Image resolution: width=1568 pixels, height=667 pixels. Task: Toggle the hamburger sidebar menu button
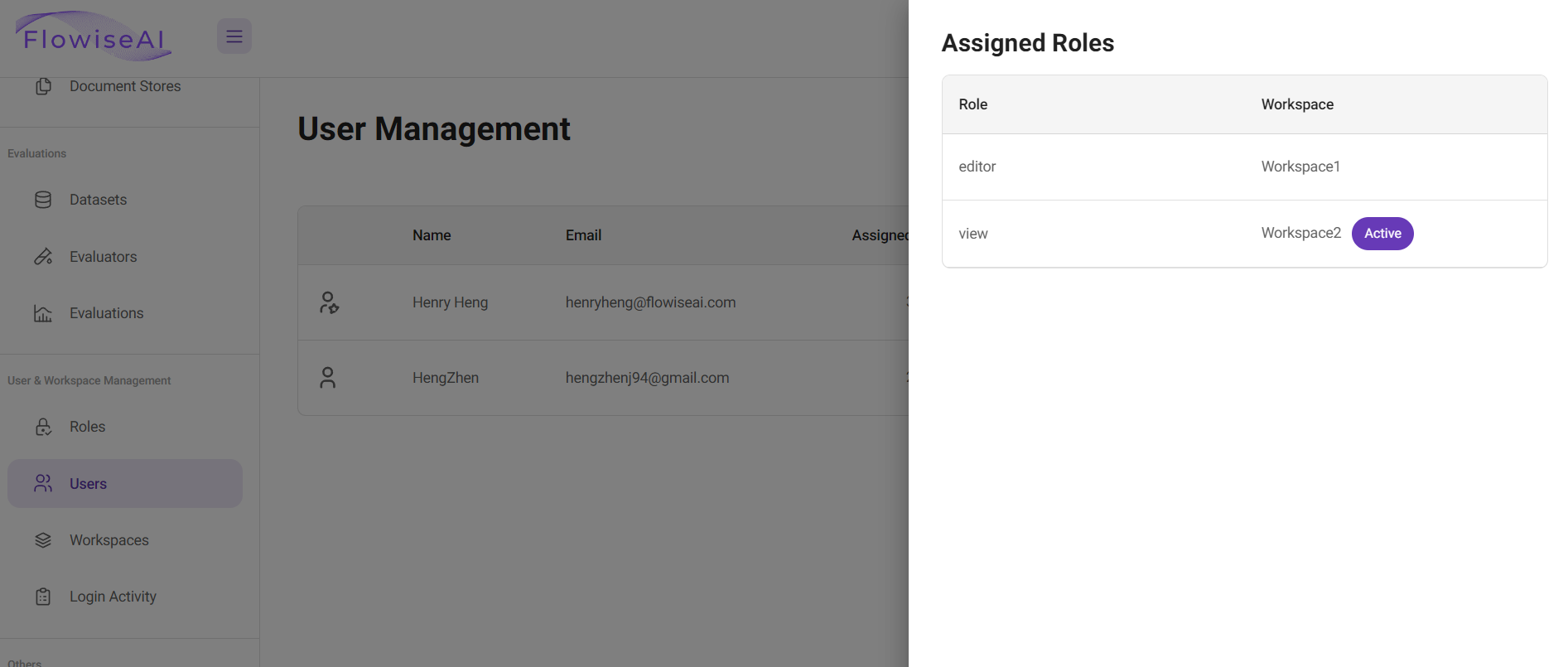(x=234, y=36)
